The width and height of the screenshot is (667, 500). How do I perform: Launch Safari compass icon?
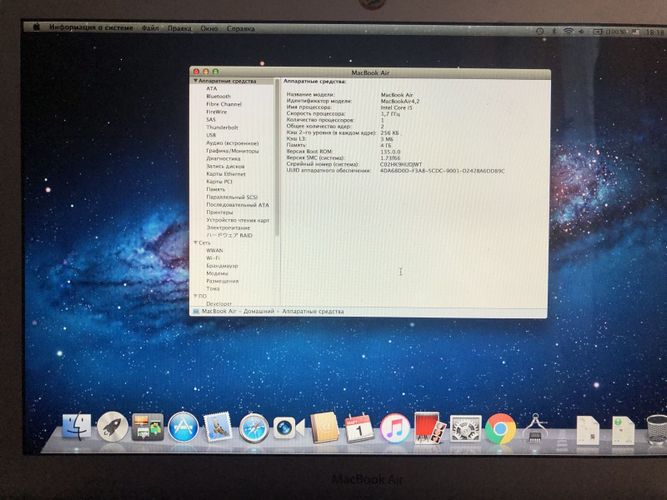254,428
